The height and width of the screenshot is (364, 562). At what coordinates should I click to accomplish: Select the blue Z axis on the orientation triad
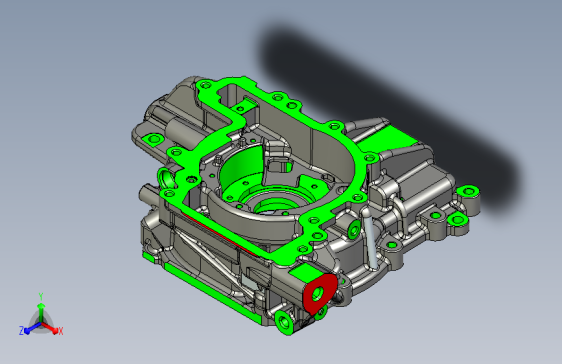pyautogui.click(x=32, y=328)
